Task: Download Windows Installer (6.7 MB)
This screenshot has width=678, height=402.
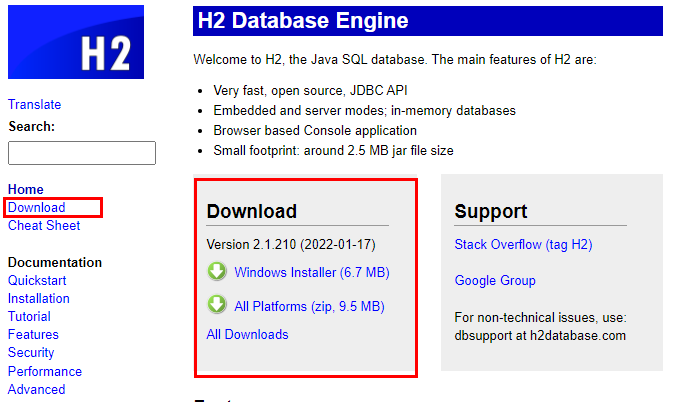Action: tap(312, 273)
